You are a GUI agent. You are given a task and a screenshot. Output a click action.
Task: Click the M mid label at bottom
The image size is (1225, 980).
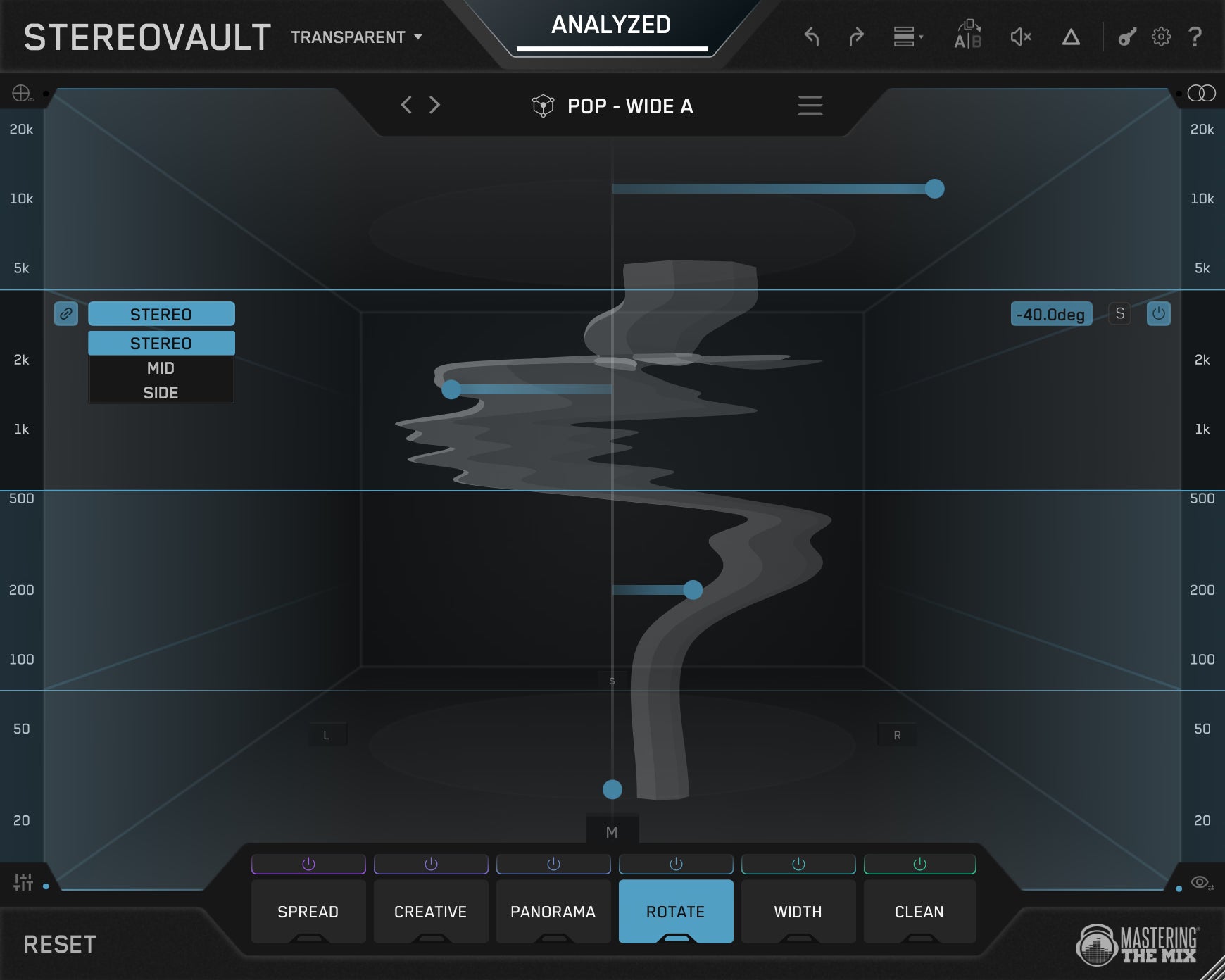[x=612, y=832]
